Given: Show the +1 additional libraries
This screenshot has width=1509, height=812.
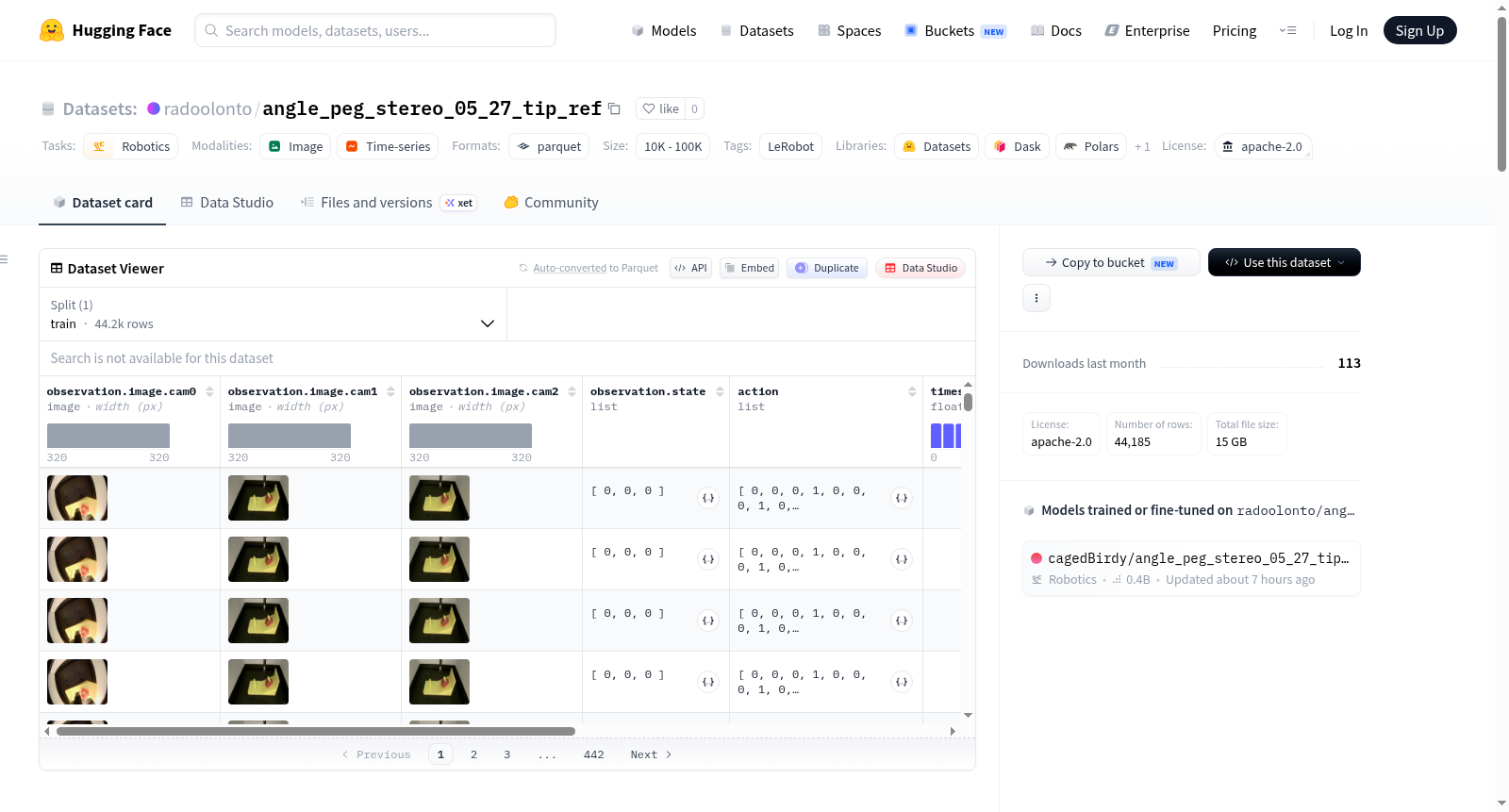Looking at the screenshot, I should (x=1142, y=147).
